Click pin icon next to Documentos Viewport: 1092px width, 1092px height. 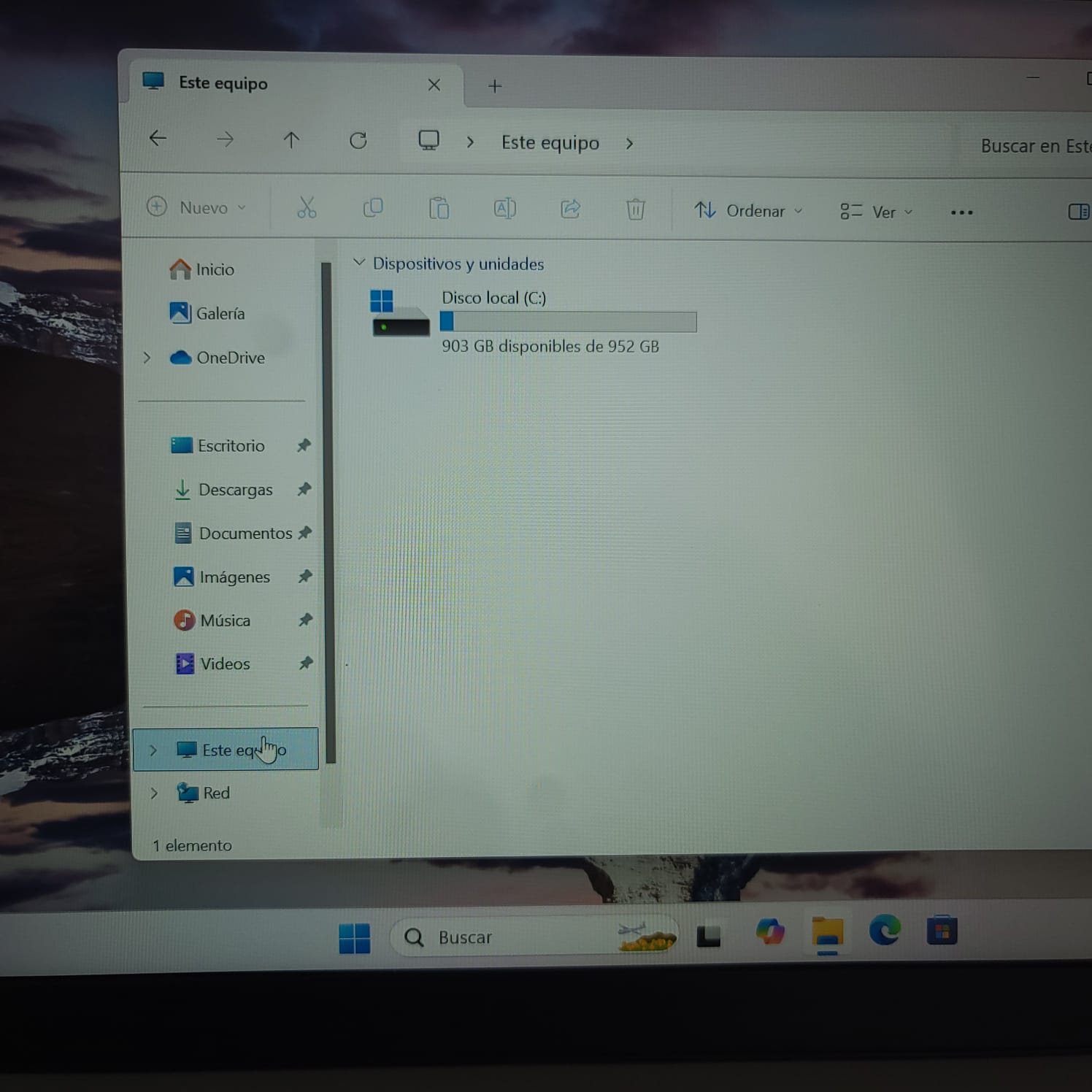coord(305,533)
